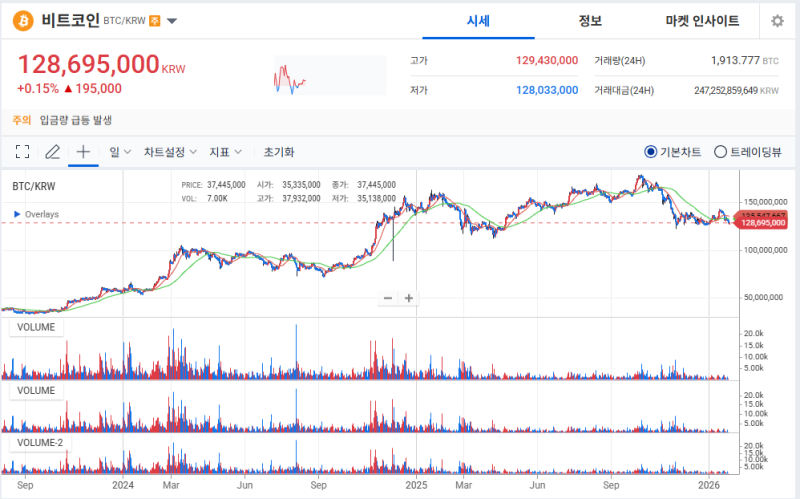Activate the crosshair plus tool

tap(83, 152)
